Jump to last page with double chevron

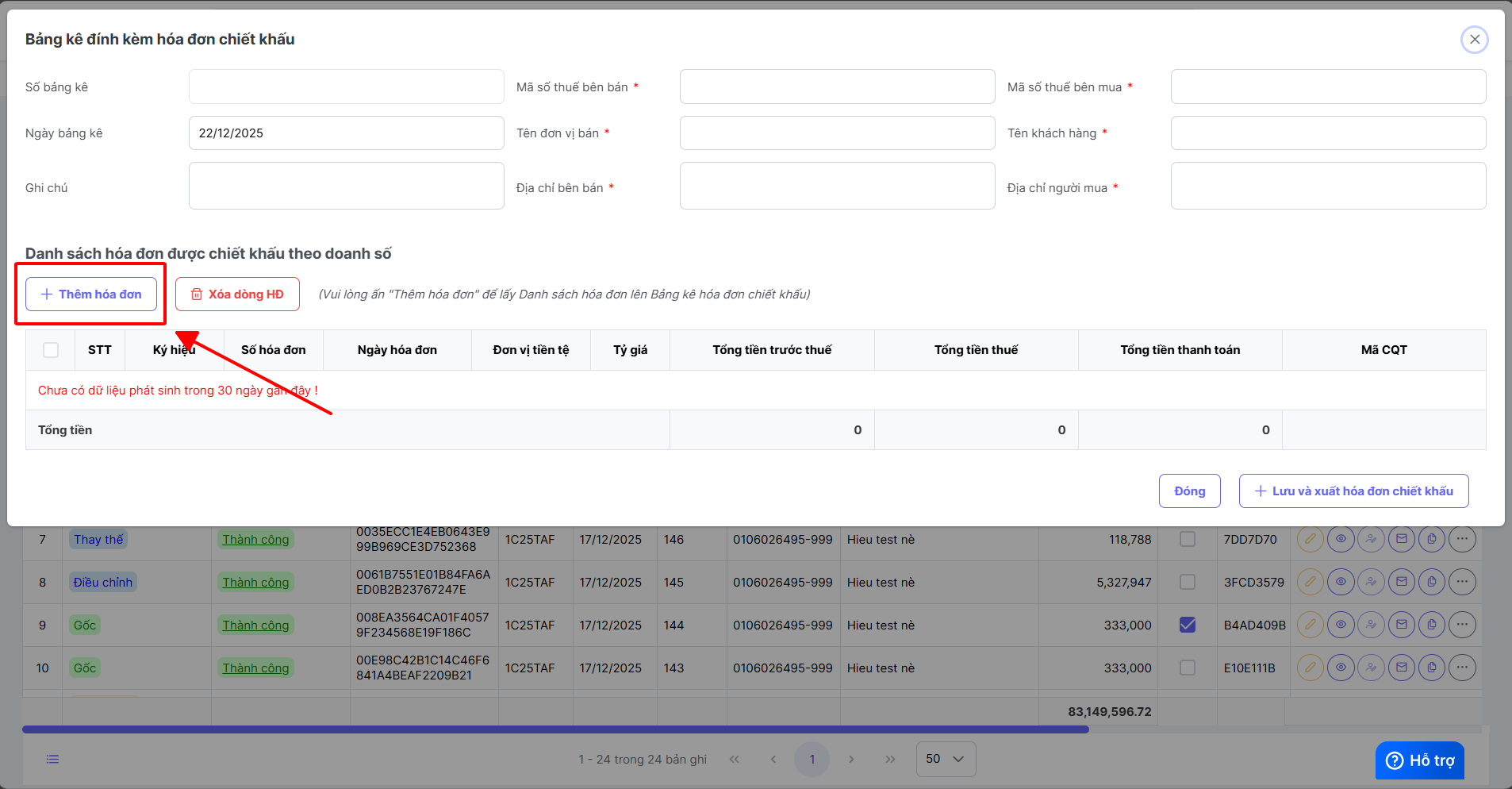click(x=890, y=760)
